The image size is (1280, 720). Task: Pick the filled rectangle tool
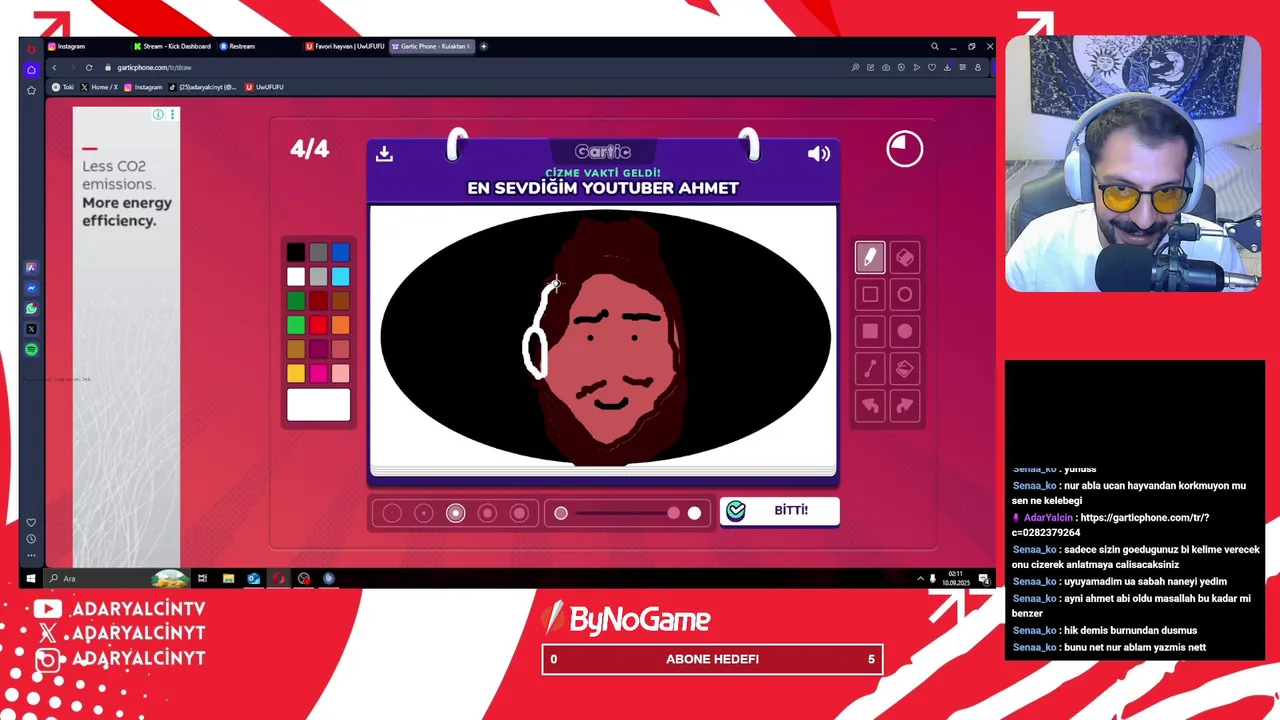(x=870, y=331)
